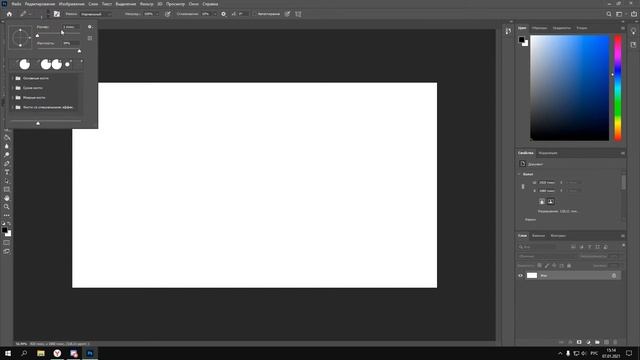Viewport: 640px width, 360px height.
Task: Open the Opacity value dropdown arrow
Action: [x=157, y=14]
